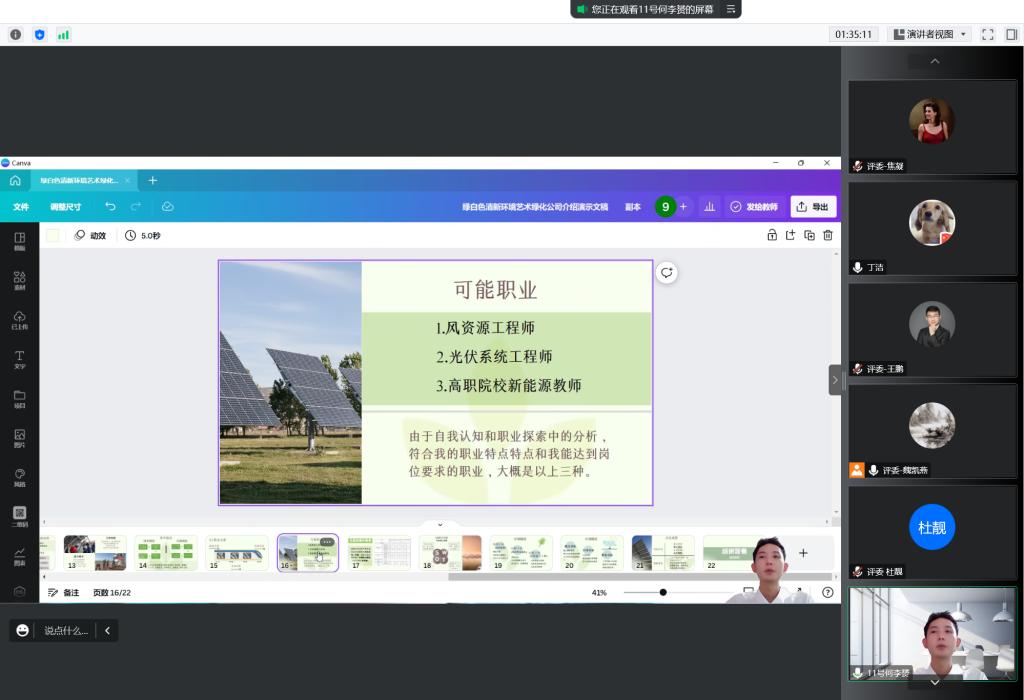This screenshot has width=1024, height=700.
Task: Click the Uploads cloud sidebar icon
Action: tap(19, 319)
